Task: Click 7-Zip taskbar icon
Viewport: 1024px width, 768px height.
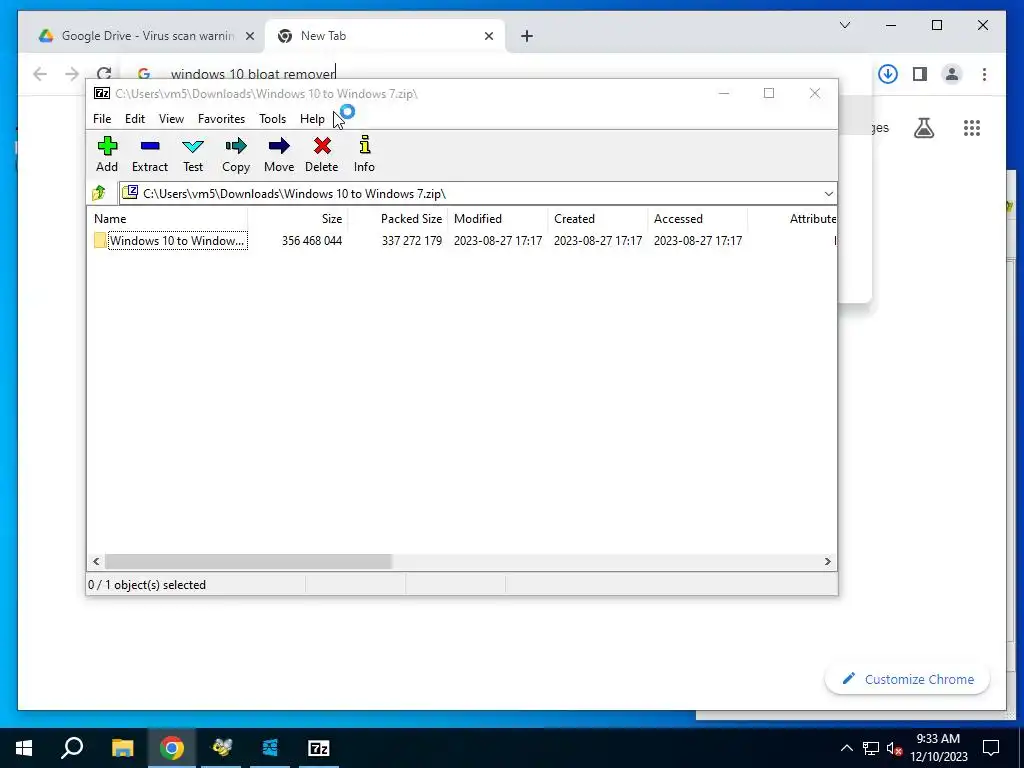Action: click(x=319, y=748)
